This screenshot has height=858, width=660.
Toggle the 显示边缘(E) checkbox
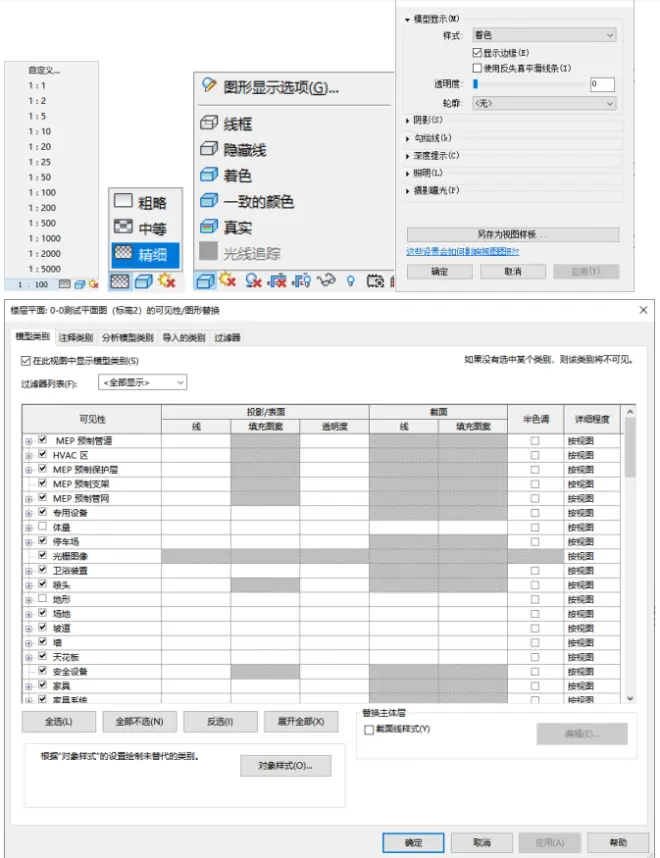click(x=477, y=53)
